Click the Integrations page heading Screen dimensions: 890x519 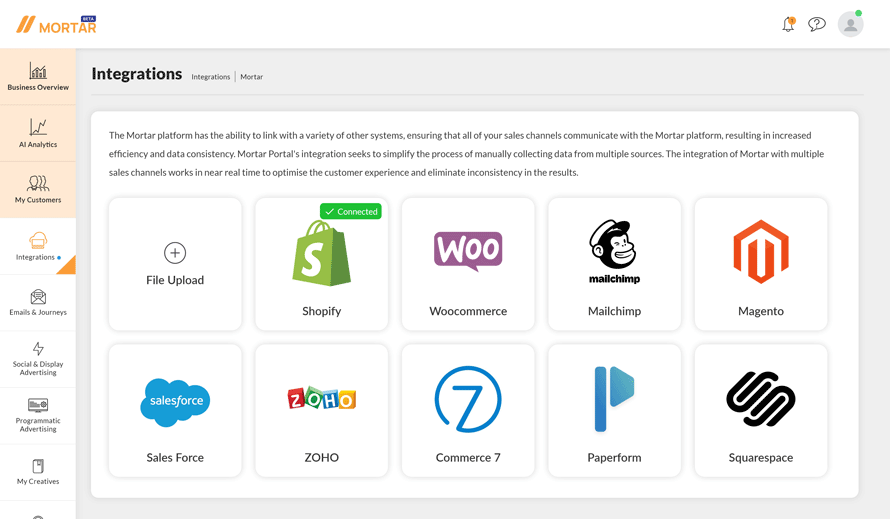click(137, 74)
